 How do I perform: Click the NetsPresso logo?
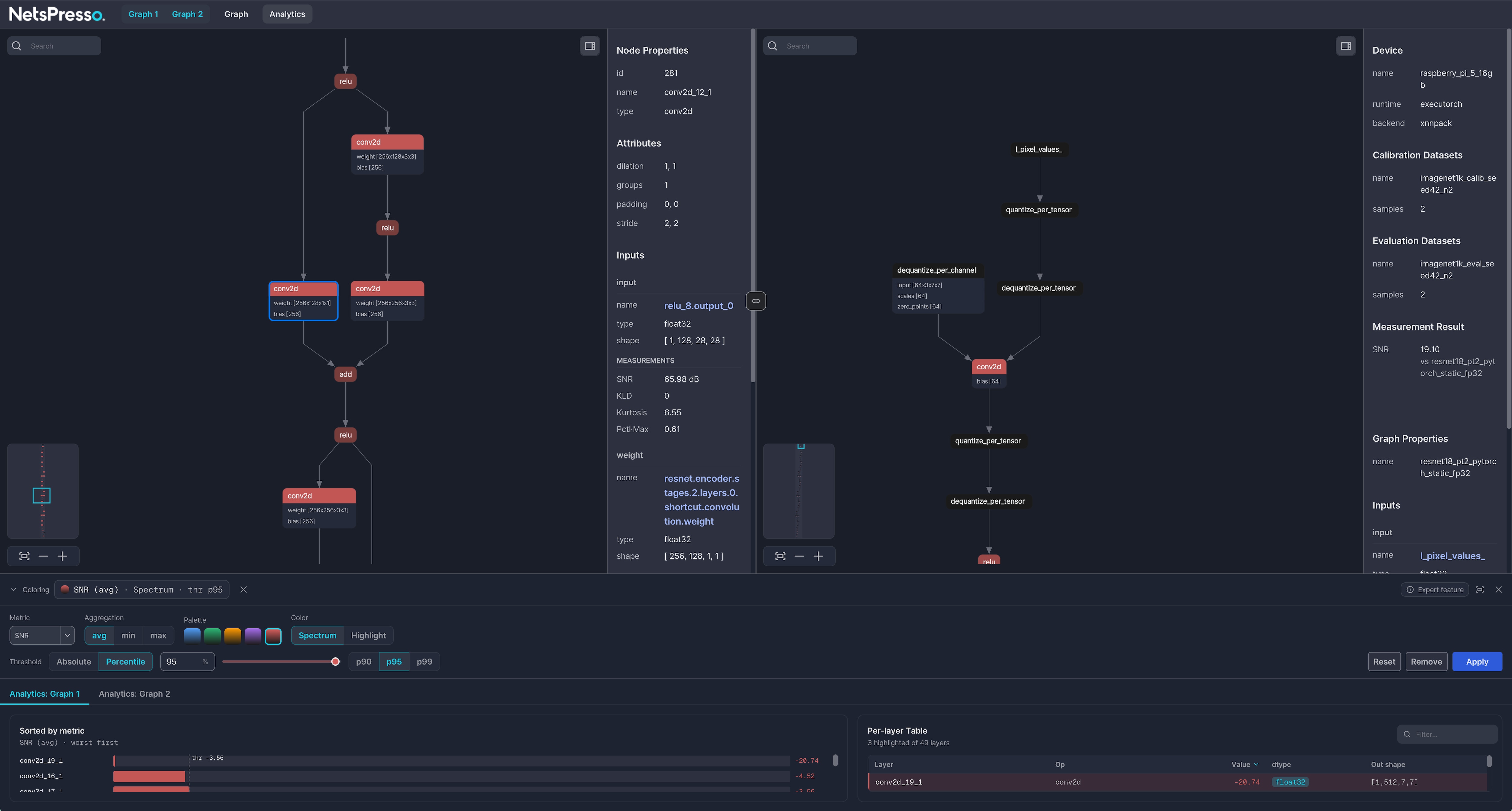tap(57, 14)
